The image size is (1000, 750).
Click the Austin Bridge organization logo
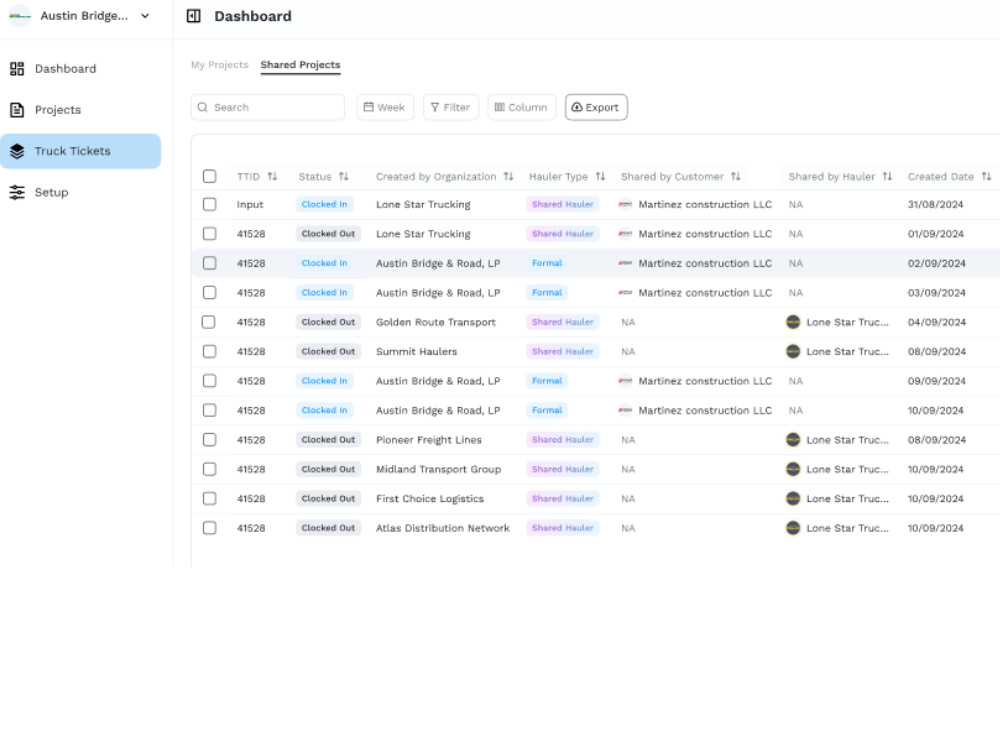pyautogui.click(x=20, y=16)
